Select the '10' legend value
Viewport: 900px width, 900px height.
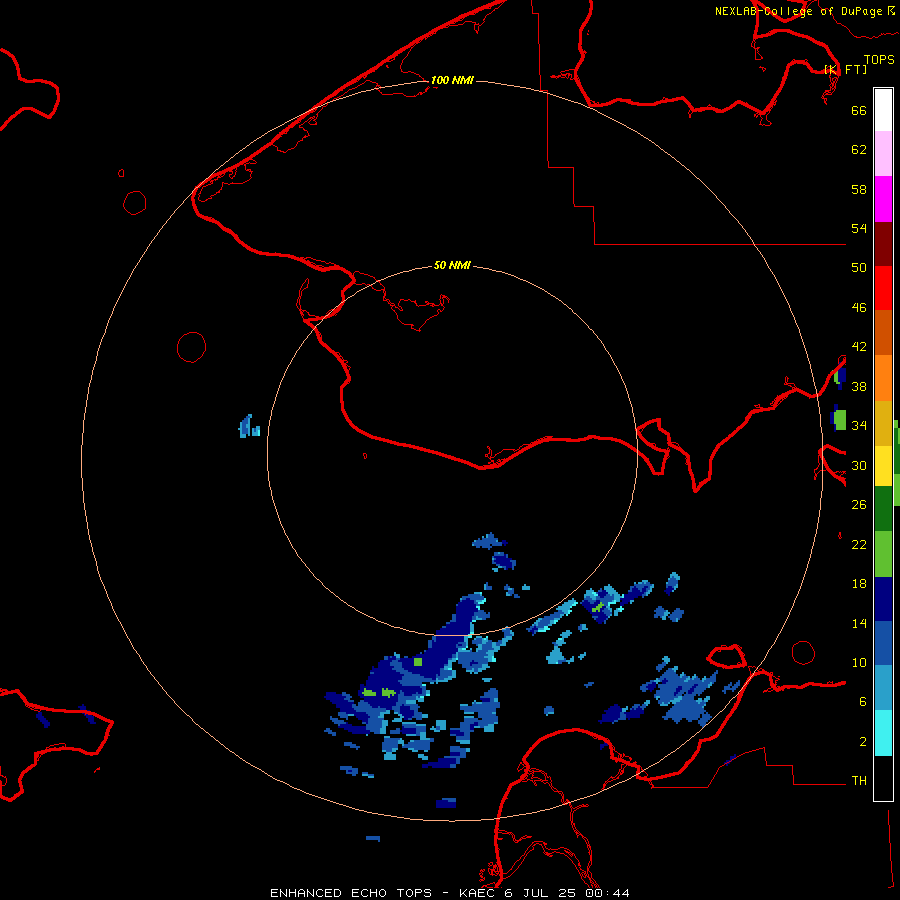(x=859, y=662)
